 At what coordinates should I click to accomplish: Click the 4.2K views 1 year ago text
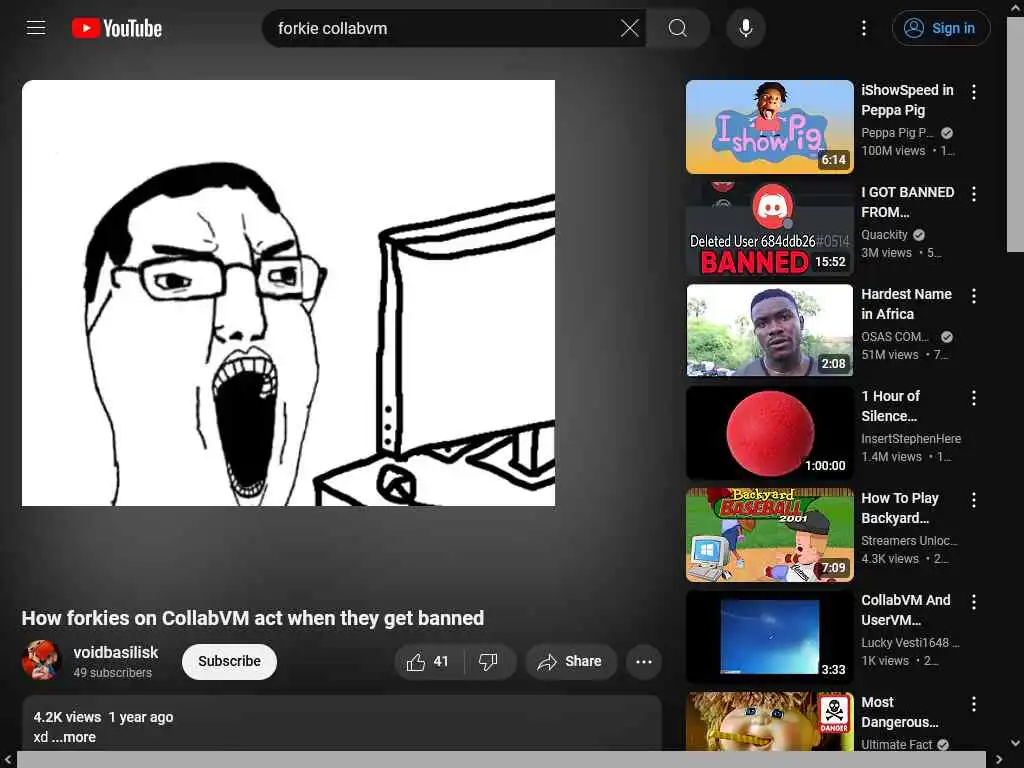[103, 717]
